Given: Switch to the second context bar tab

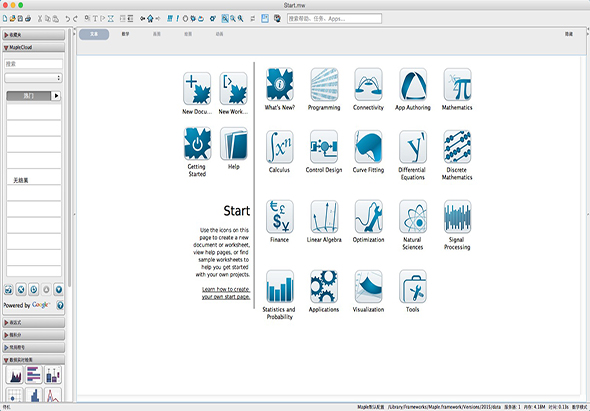Looking at the screenshot, I should click(x=125, y=34).
